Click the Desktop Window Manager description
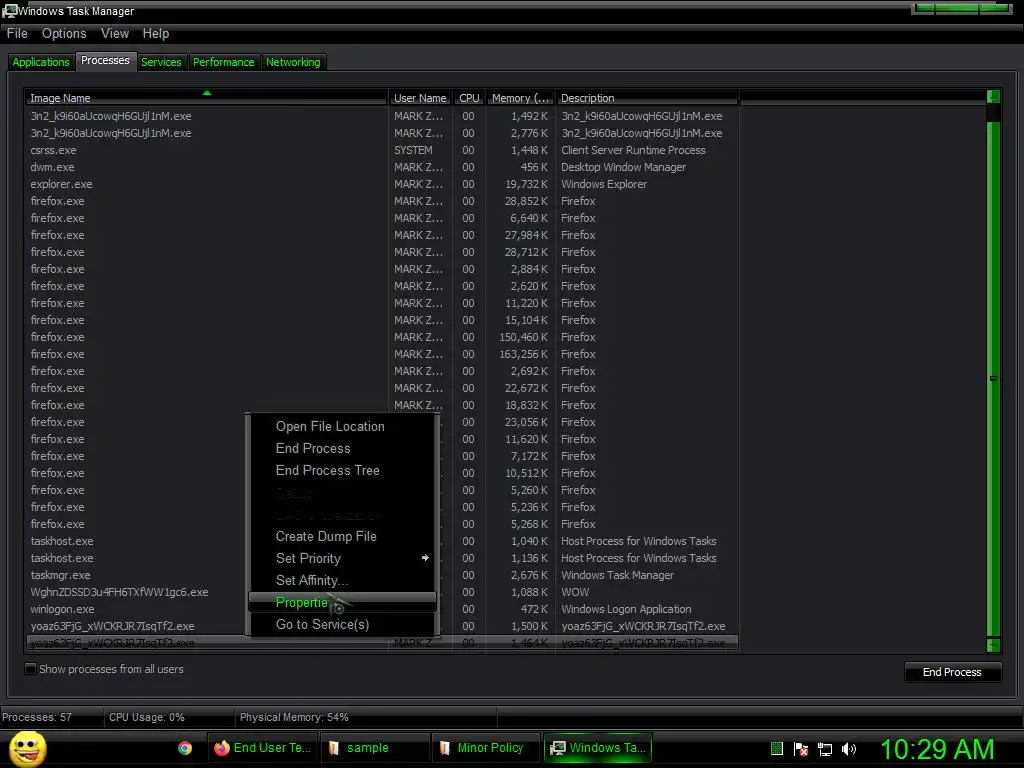Image resolution: width=1024 pixels, height=768 pixels. coord(623,167)
